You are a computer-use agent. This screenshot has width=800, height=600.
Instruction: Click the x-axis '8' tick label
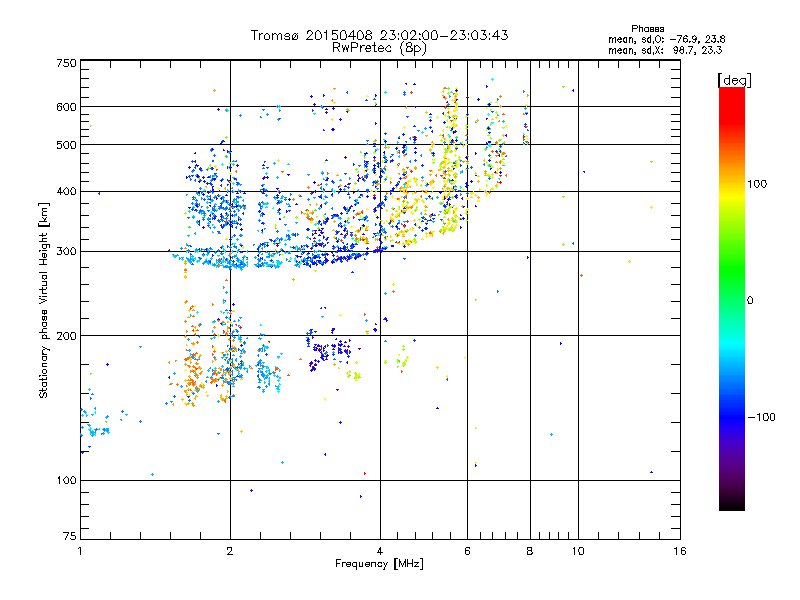pyautogui.click(x=530, y=551)
